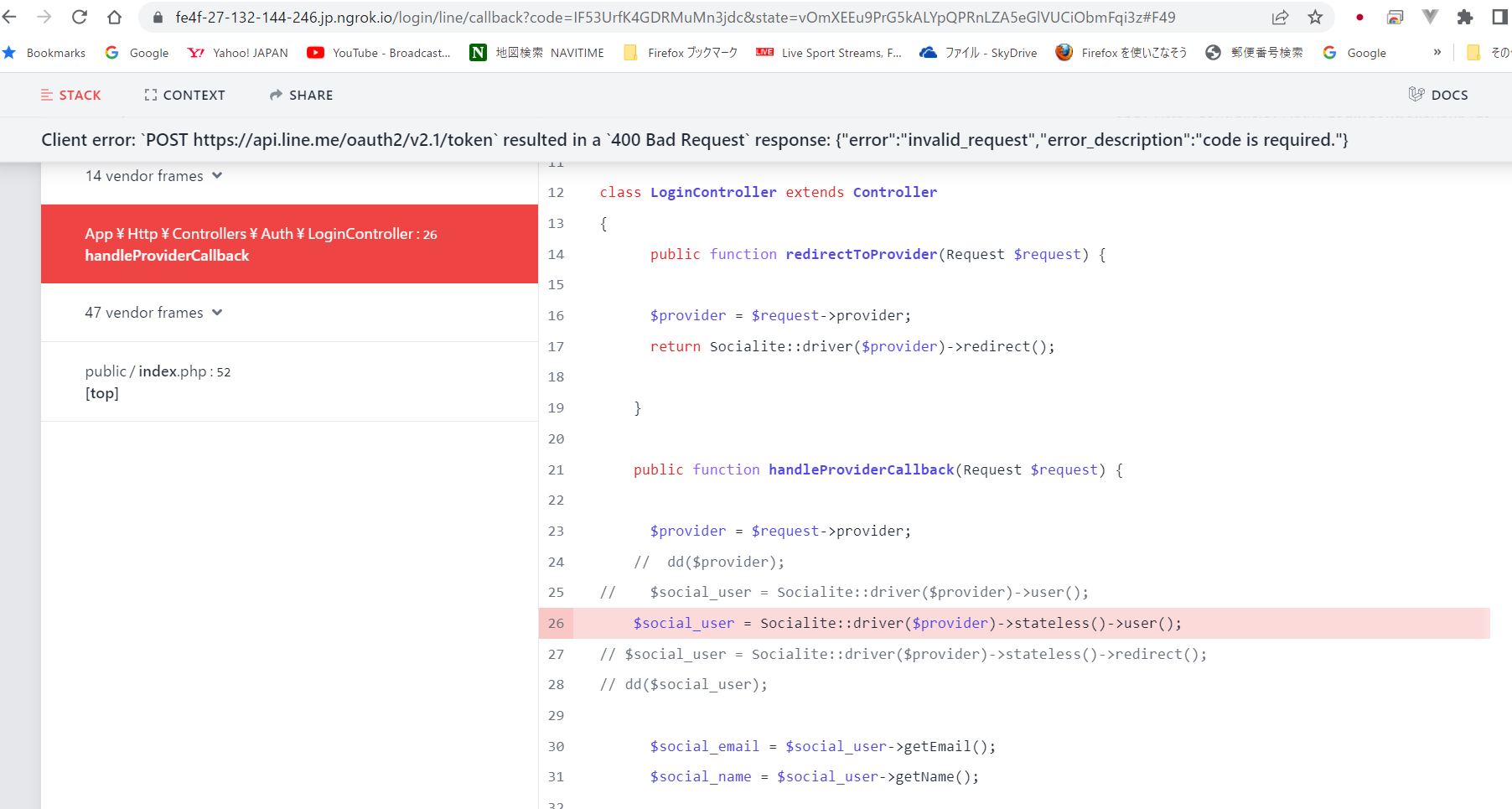Image resolution: width=1512 pixels, height=809 pixels.
Task: Click the redirectToProvider function definition line
Action: coord(878,254)
